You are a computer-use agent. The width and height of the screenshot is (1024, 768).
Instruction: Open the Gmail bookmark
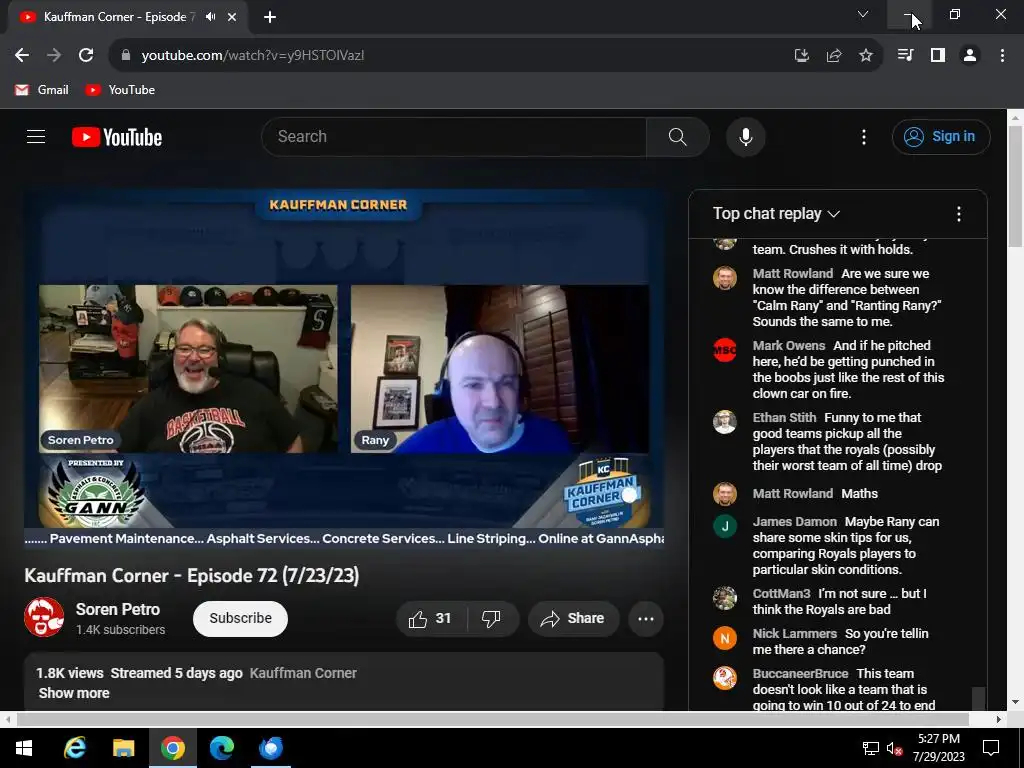click(42, 90)
